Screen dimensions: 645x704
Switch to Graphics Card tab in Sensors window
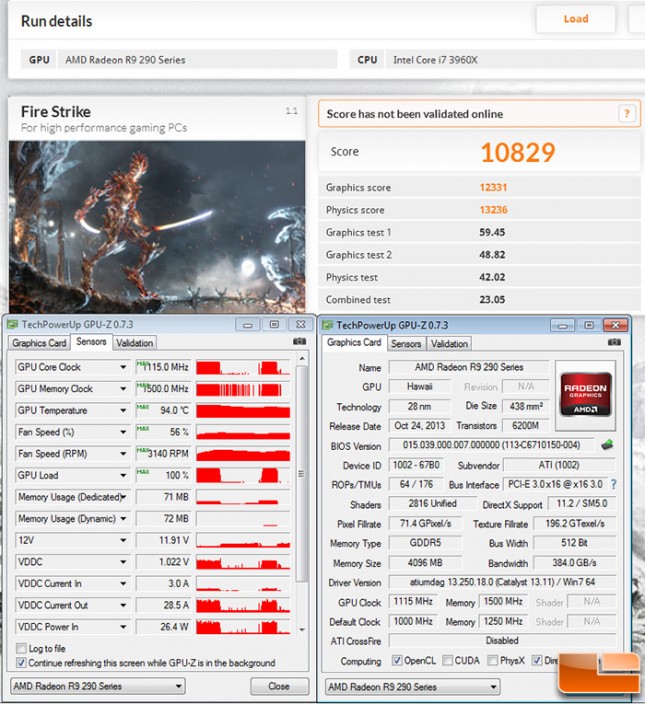point(39,343)
